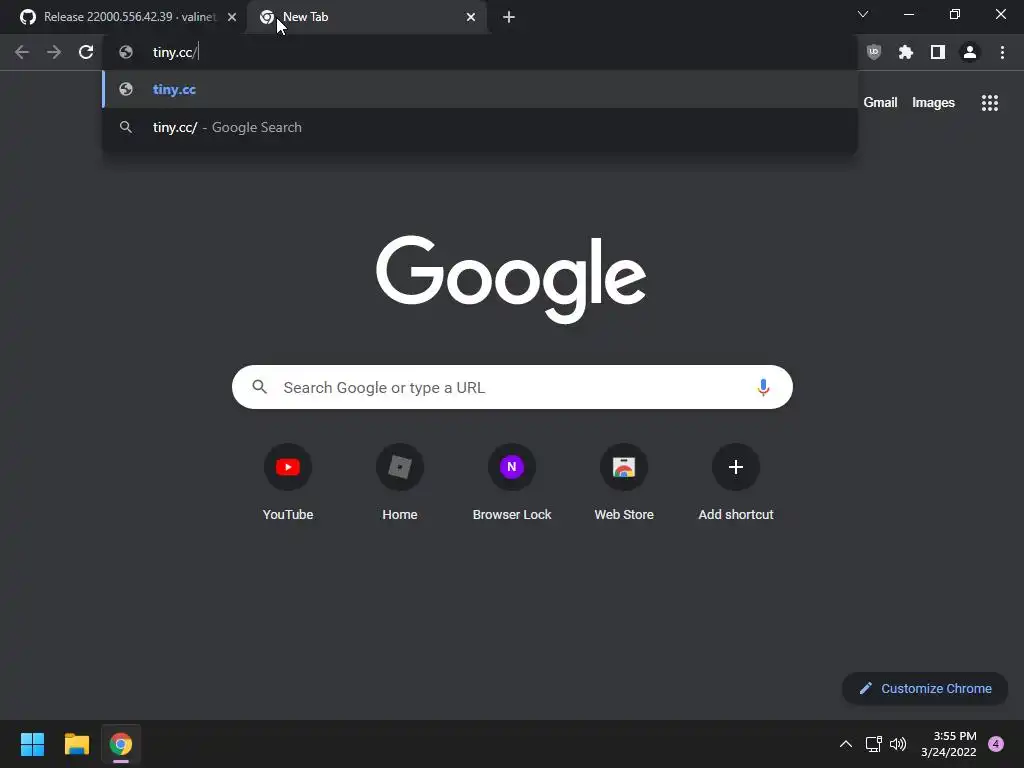The width and height of the screenshot is (1024, 768).
Task: Open Chrome three-dot menu
Action: pyautogui.click(x=1002, y=52)
